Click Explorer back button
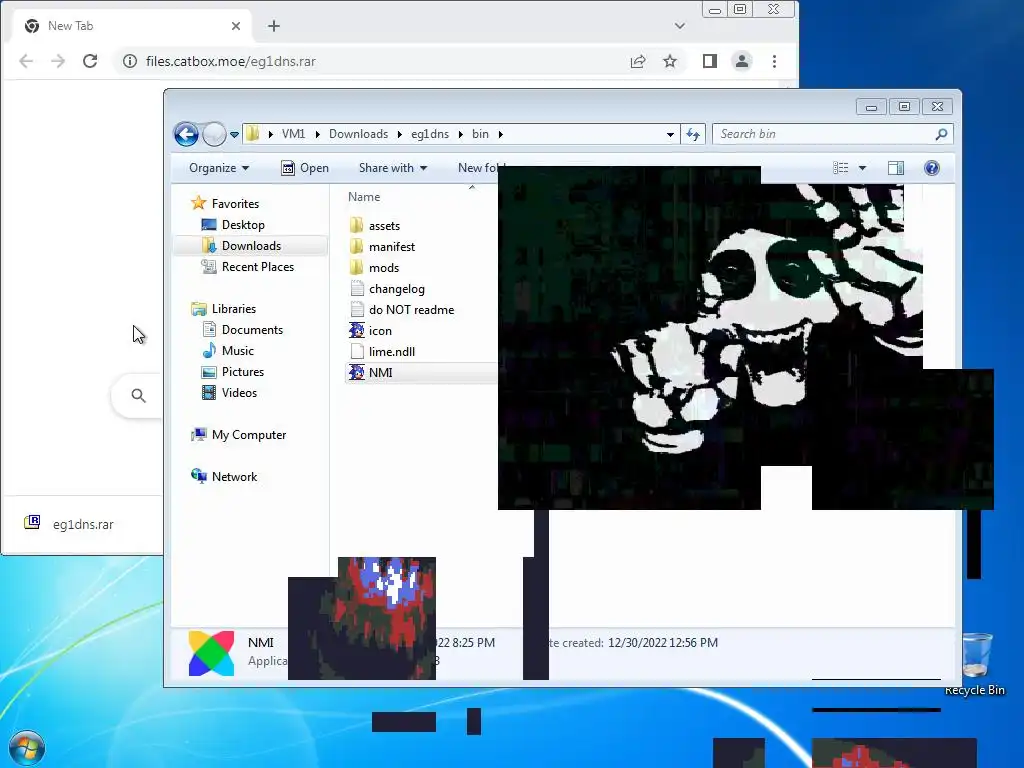Image resolution: width=1024 pixels, height=768 pixels. click(x=186, y=135)
